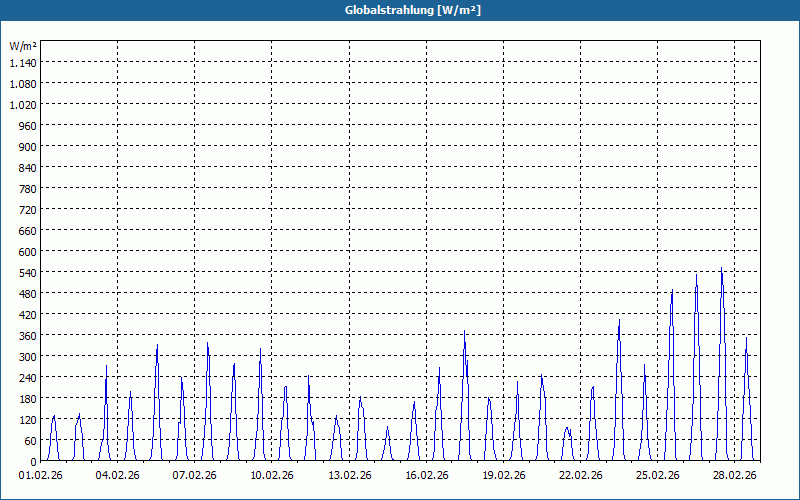
Task: Click the 420 y-axis value
Action: [28, 315]
